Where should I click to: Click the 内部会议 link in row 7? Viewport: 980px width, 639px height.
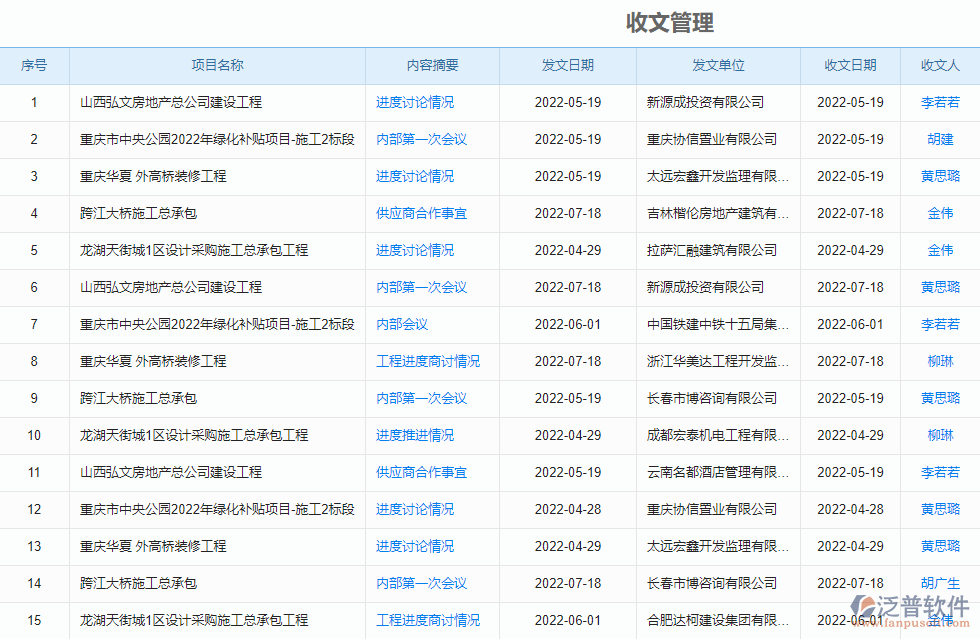click(398, 324)
